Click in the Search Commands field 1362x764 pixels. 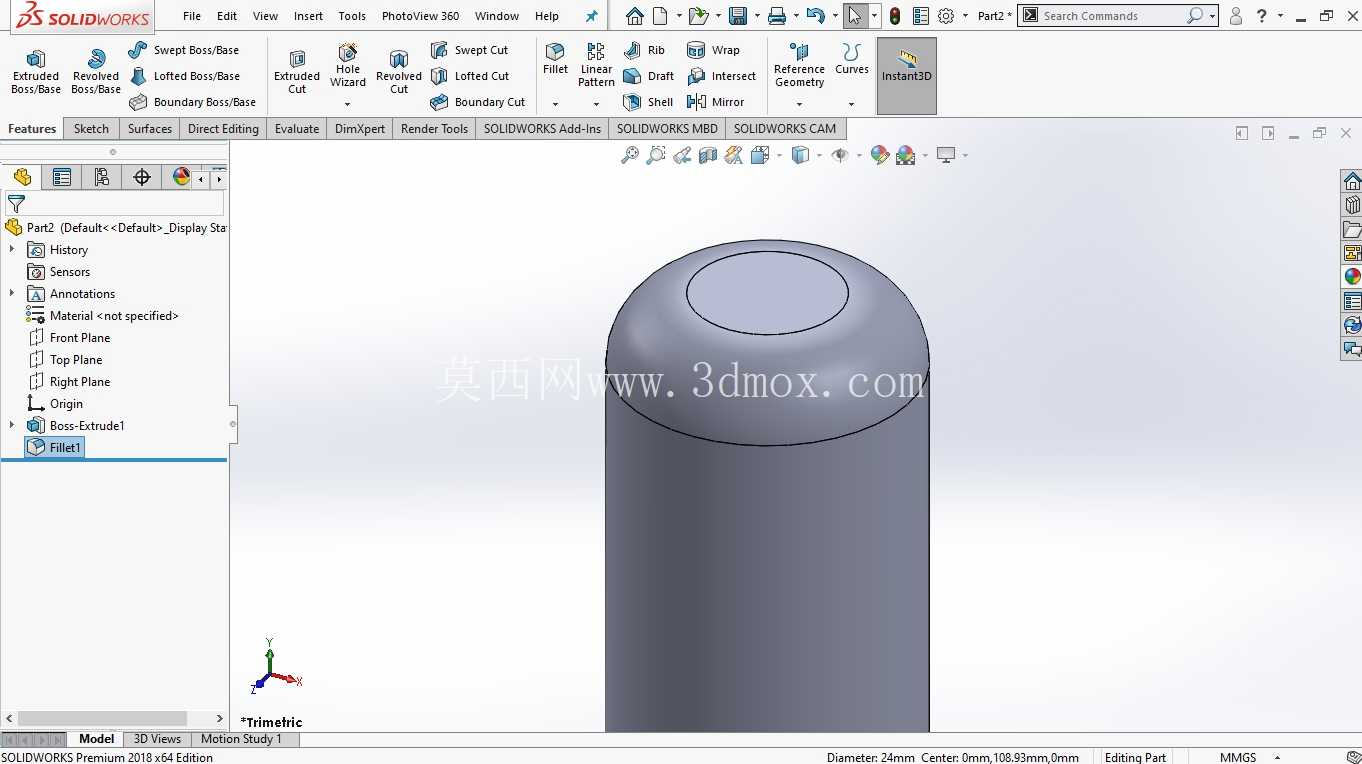(1110, 16)
